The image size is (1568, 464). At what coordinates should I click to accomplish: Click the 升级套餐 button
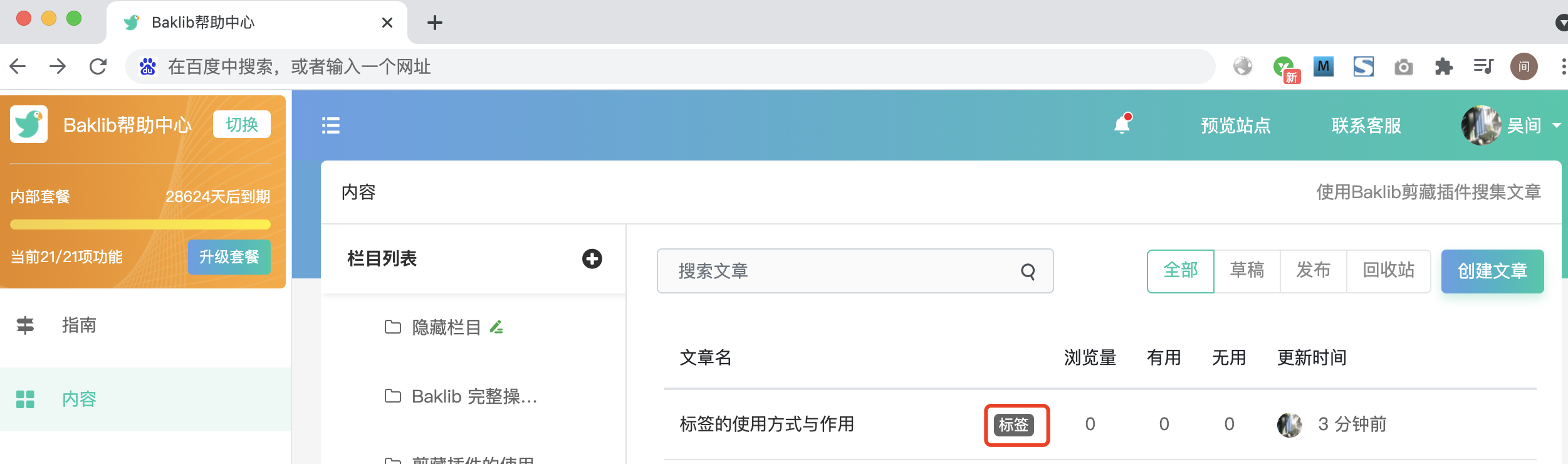pos(229,256)
